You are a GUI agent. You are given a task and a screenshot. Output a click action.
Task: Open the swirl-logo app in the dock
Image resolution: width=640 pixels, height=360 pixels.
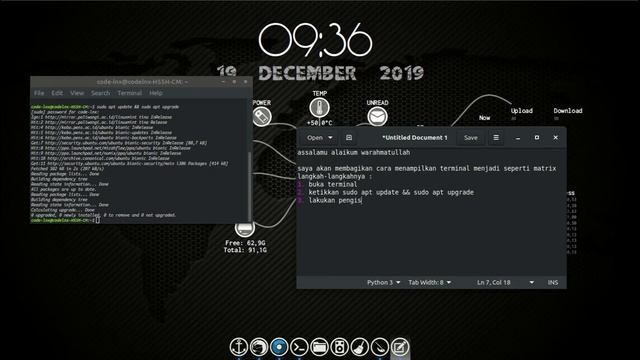pyautogui.click(x=259, y=347)
